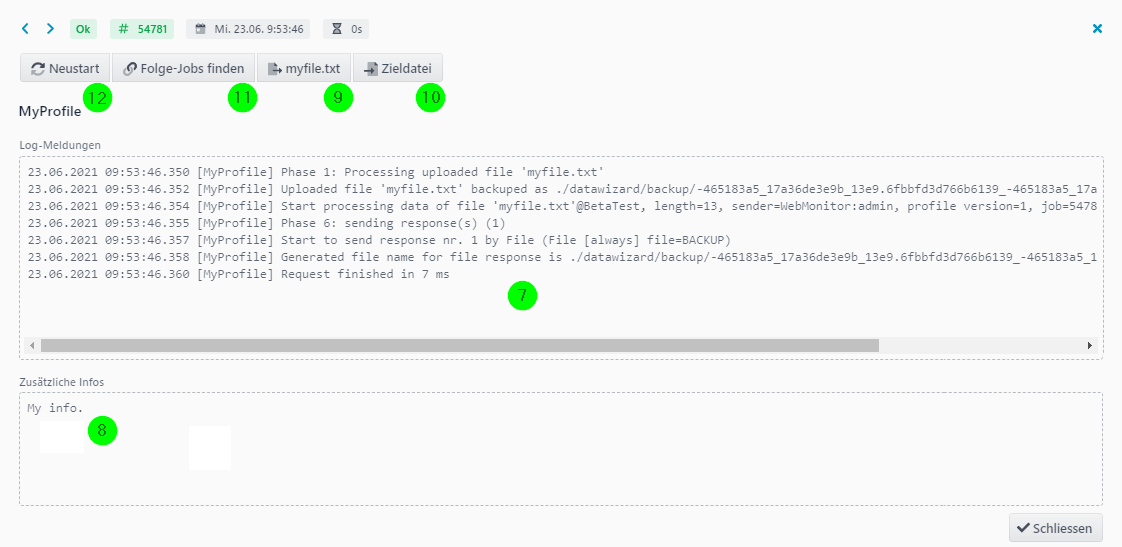Click the 'Start to send response nr. 1' log line
The image size is (1122, 547).
[x=379, y=240]
